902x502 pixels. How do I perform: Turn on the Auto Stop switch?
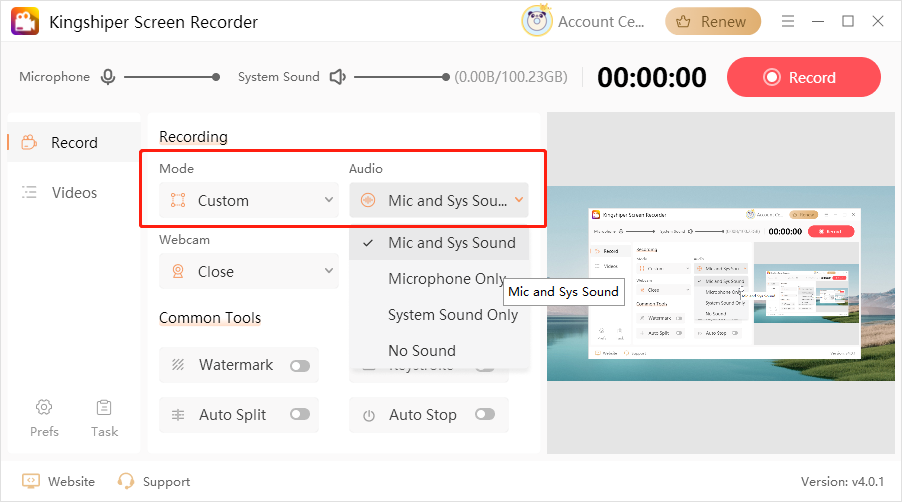(x=485, y=415)
